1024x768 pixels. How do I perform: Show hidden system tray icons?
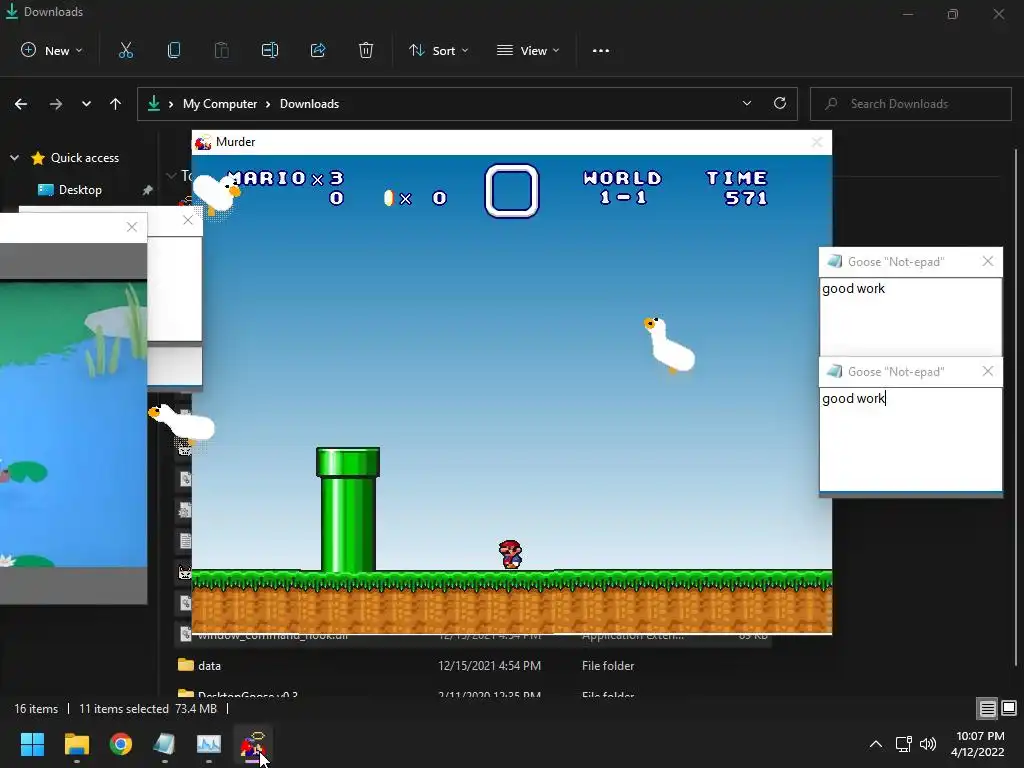pyautogui.click(x=876, y=744)
